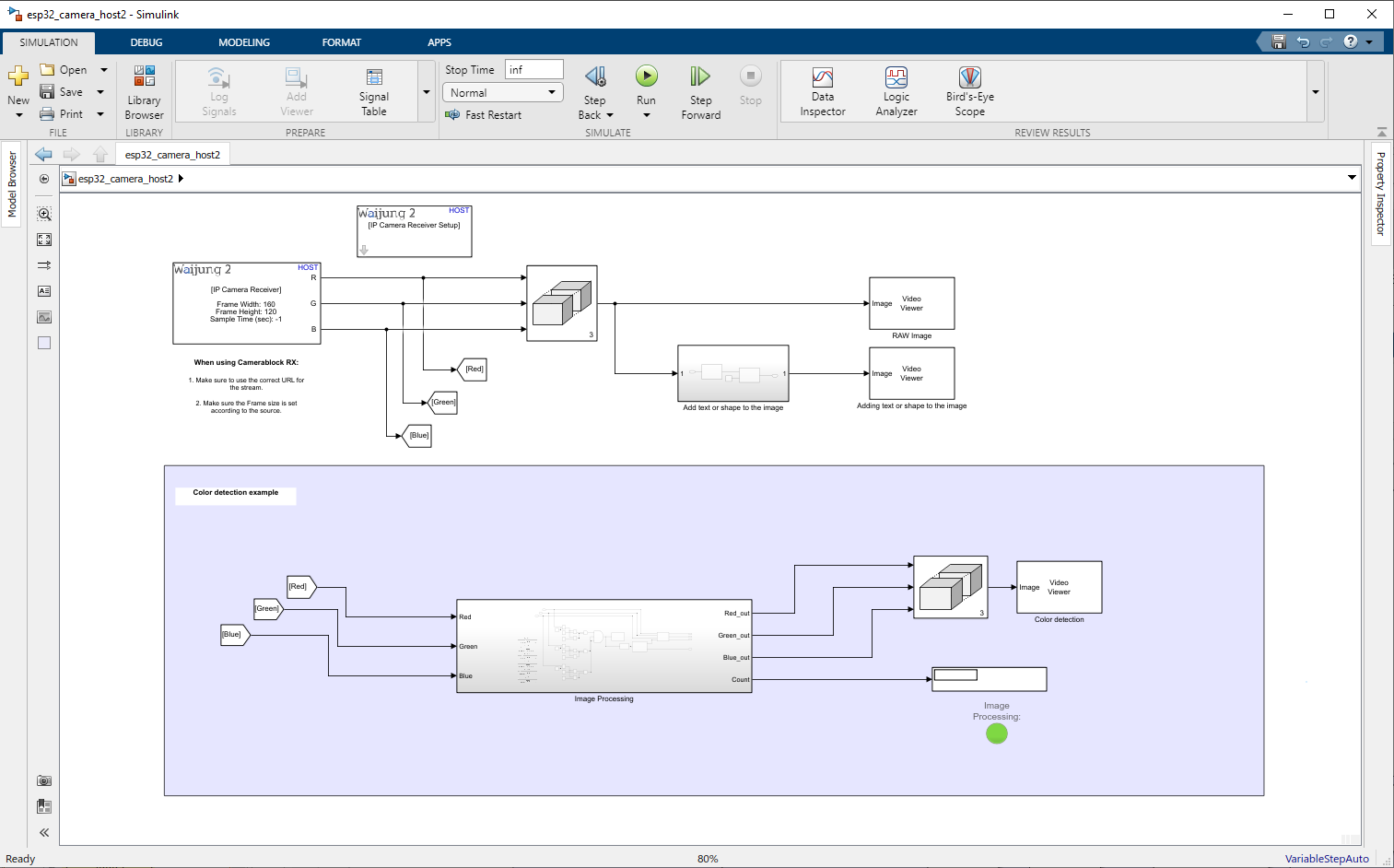
Task: Click the VariableStepAuto solver link
Action: (x=1327, y=859)
